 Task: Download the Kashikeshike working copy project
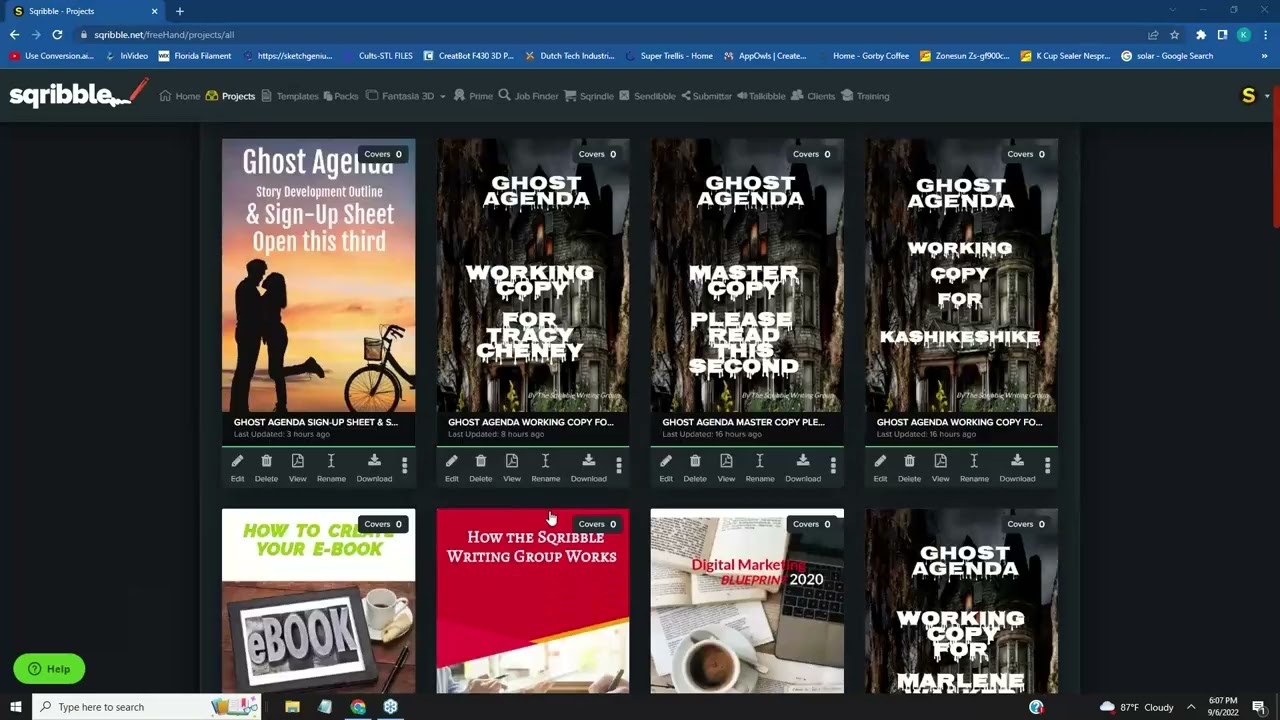(x=1016, y=467)
